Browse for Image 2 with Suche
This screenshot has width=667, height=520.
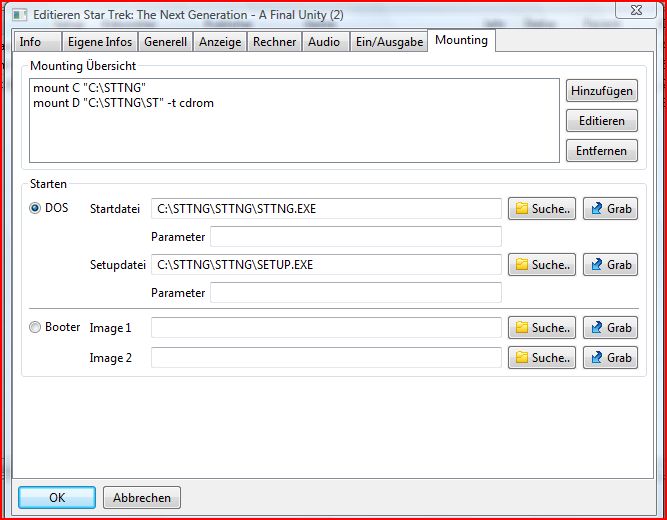[541, 358]
